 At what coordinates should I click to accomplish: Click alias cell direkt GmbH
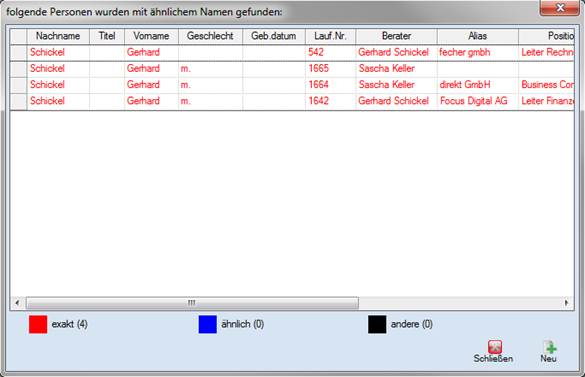478,85
